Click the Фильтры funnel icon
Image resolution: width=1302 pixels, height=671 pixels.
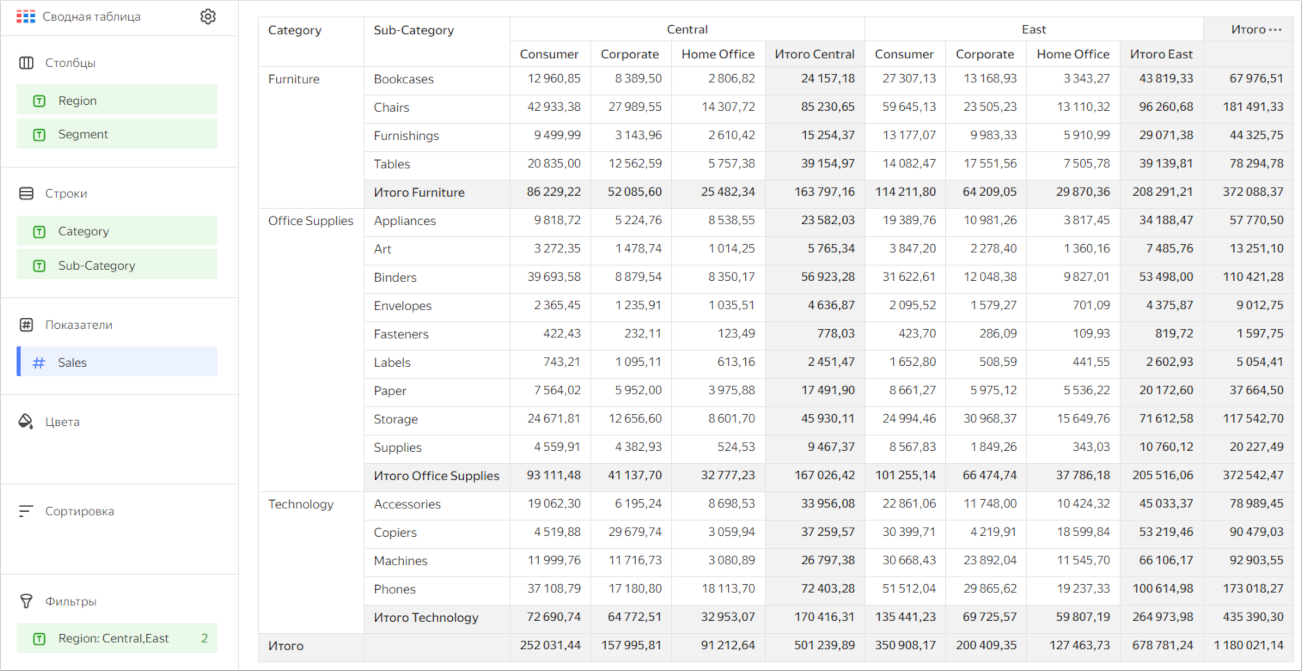pos(25,601)
